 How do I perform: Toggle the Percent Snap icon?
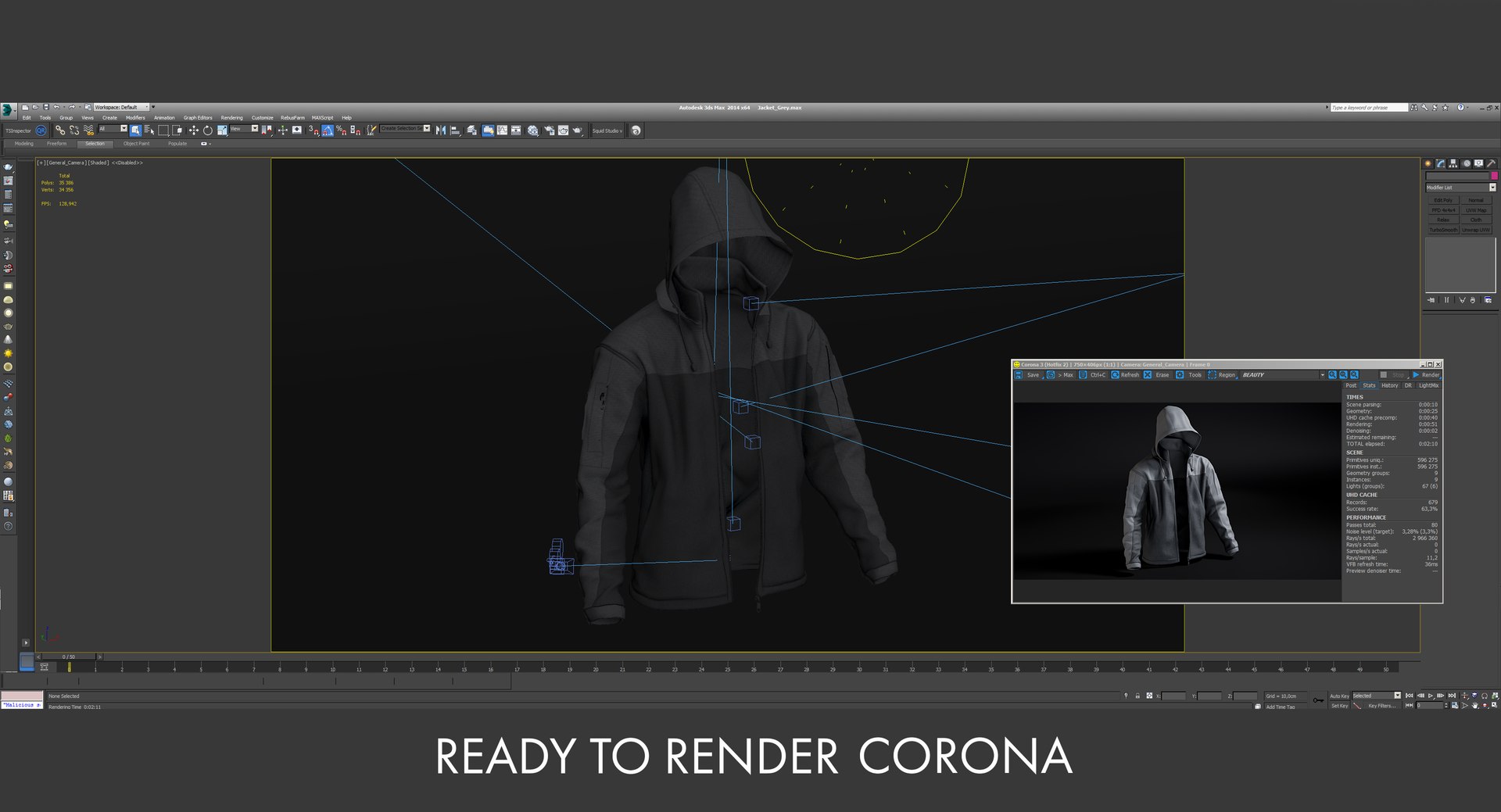pyautogui.click(x=341, y=131)
